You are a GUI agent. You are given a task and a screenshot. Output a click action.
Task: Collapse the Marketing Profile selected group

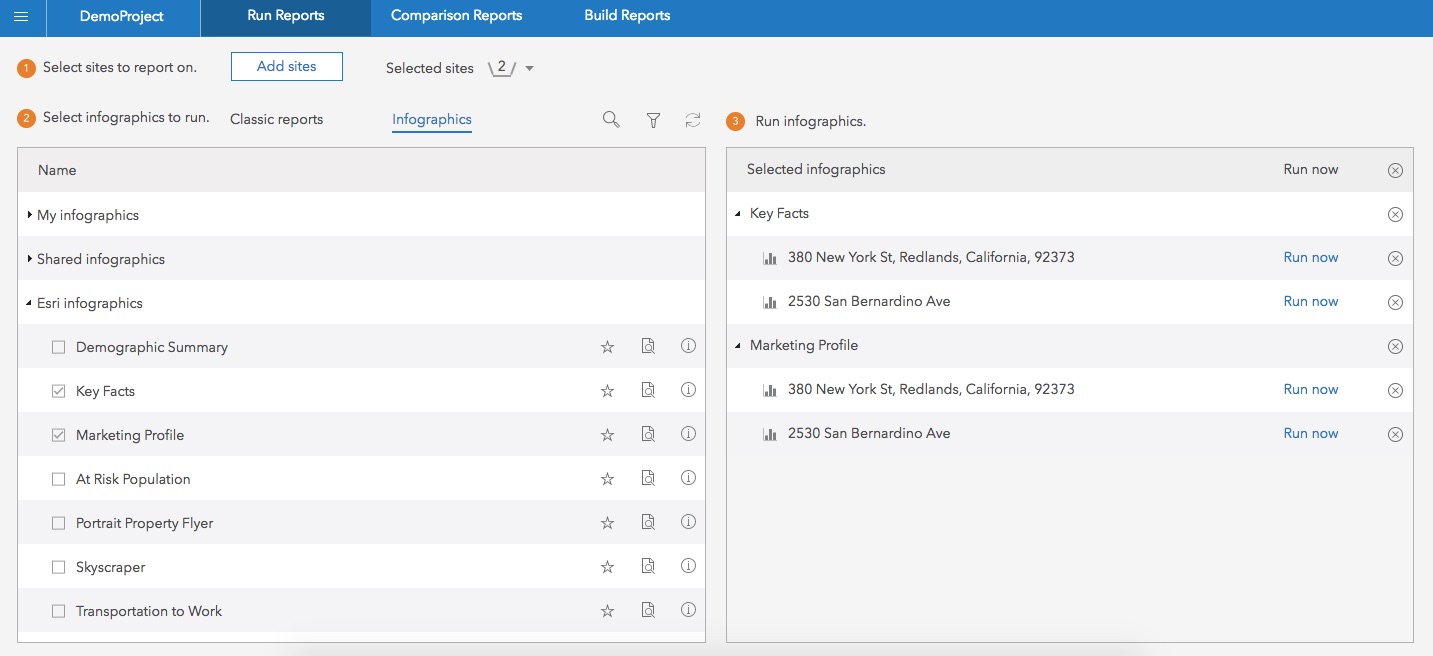pyautogui.click(x=738, y=345)
